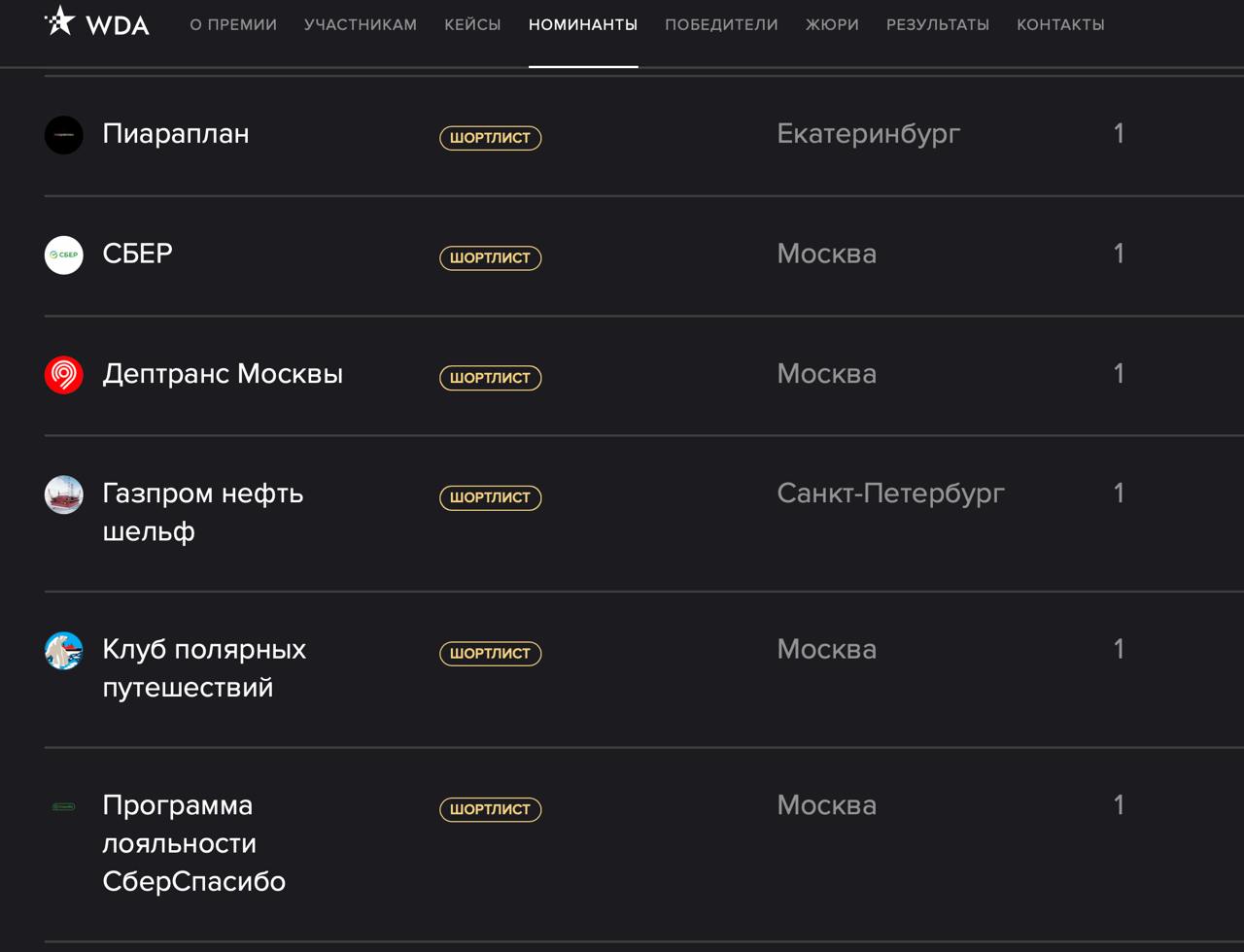Click the ШОРТЛИСТ badge for Дептранс Москвы
1244x952 pixels.
pyautogui.click(x=491, y=378)
